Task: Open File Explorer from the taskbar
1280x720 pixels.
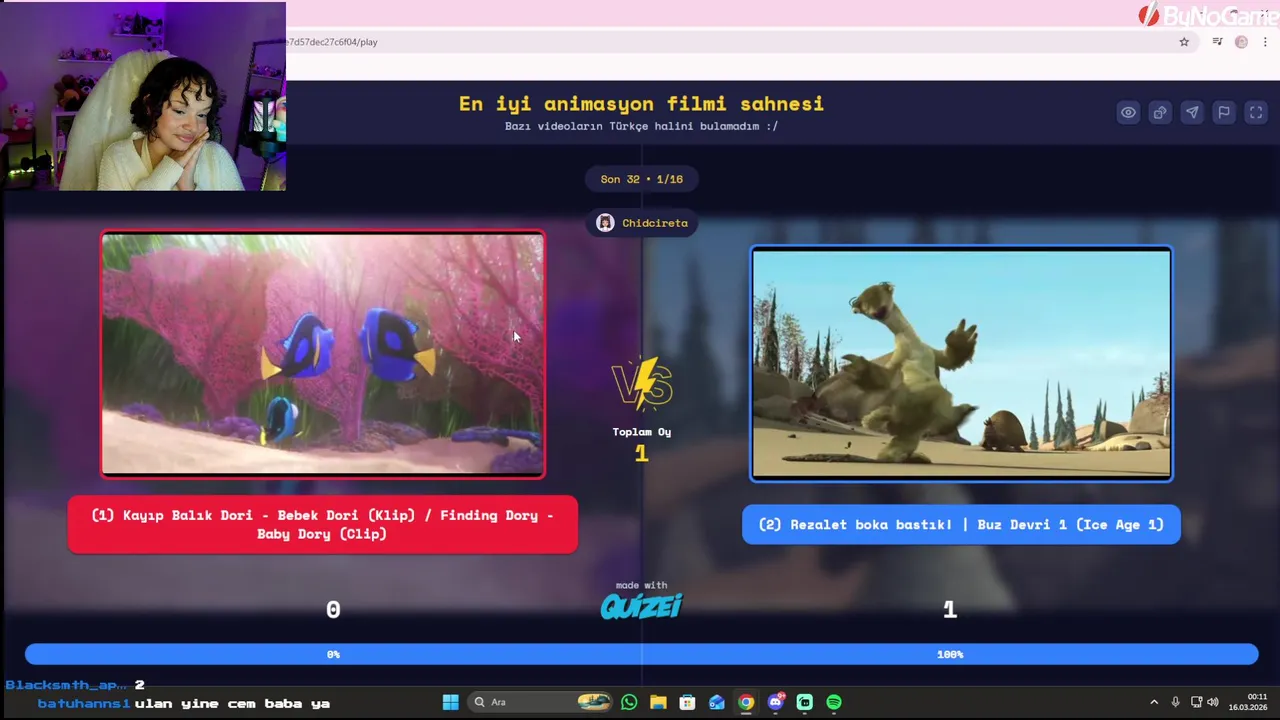Action: (x=658, y=702)
